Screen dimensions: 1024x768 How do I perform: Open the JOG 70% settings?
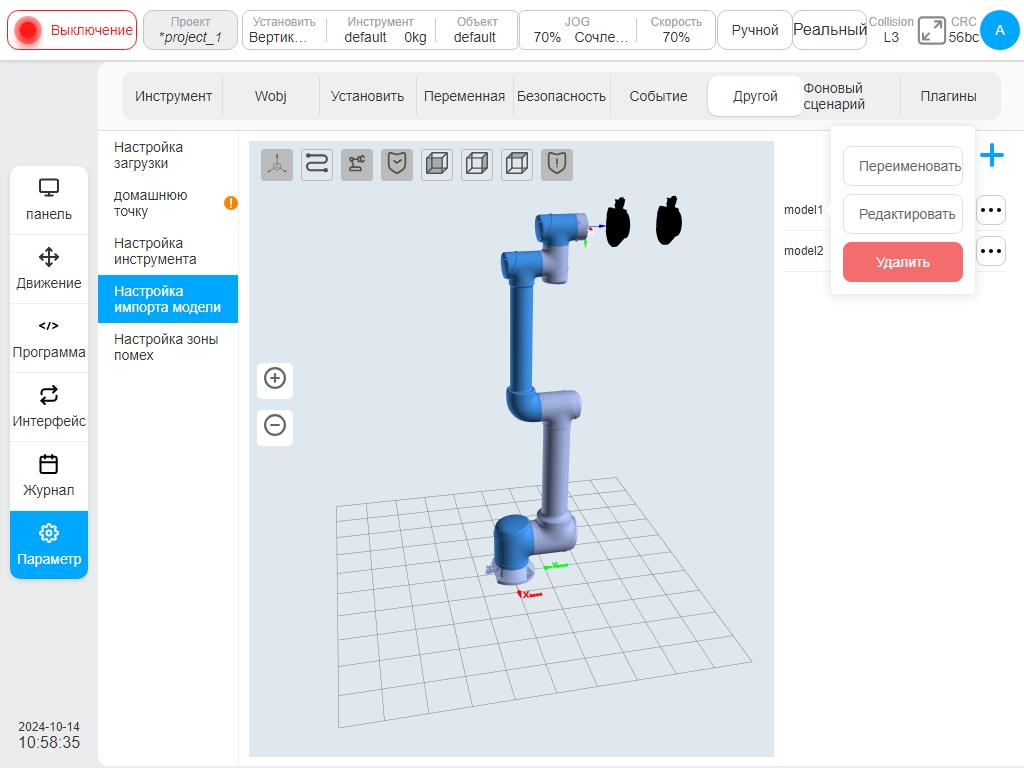tap(577, 30)
